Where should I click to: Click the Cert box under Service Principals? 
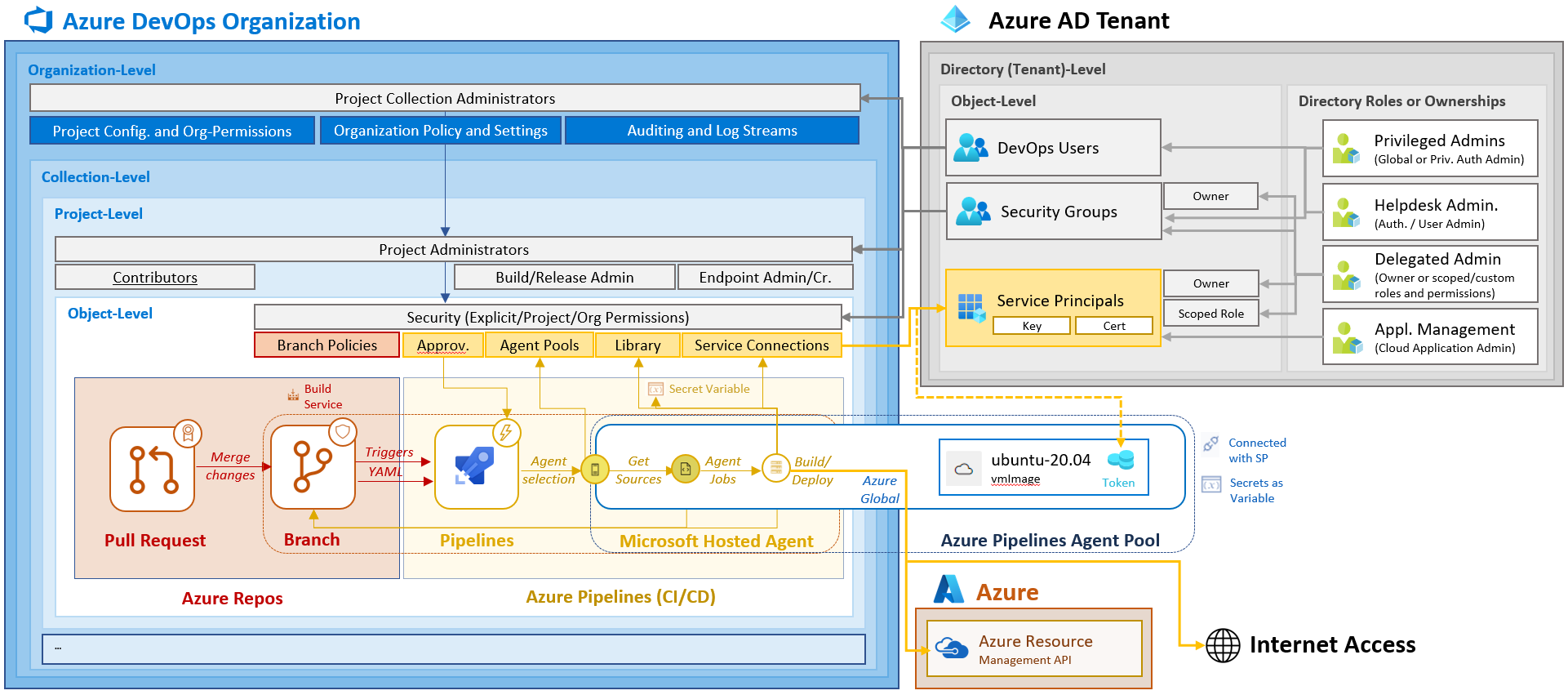tap(1114, 326)
